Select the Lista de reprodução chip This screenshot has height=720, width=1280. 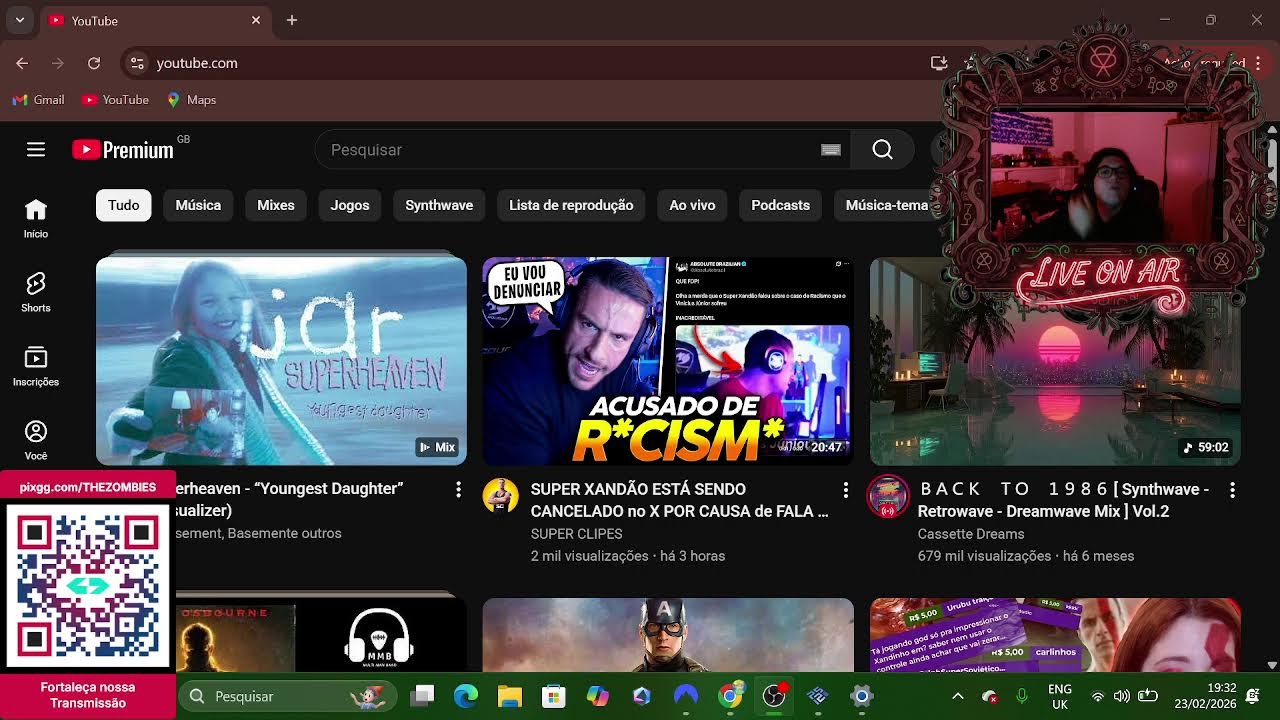[x=571, y=205]
